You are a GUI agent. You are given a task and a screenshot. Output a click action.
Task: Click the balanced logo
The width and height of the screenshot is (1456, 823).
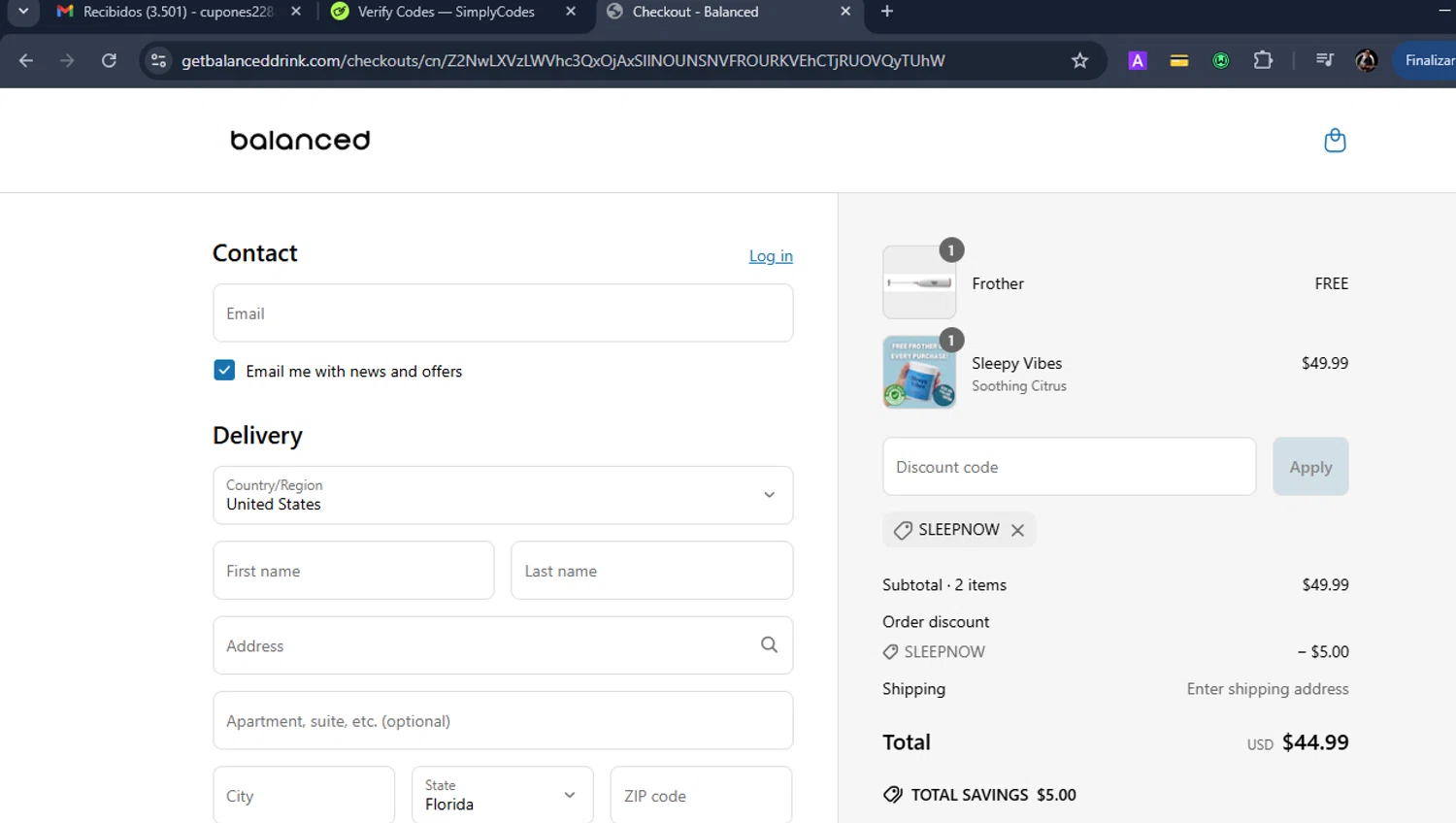tap(300, 141)
